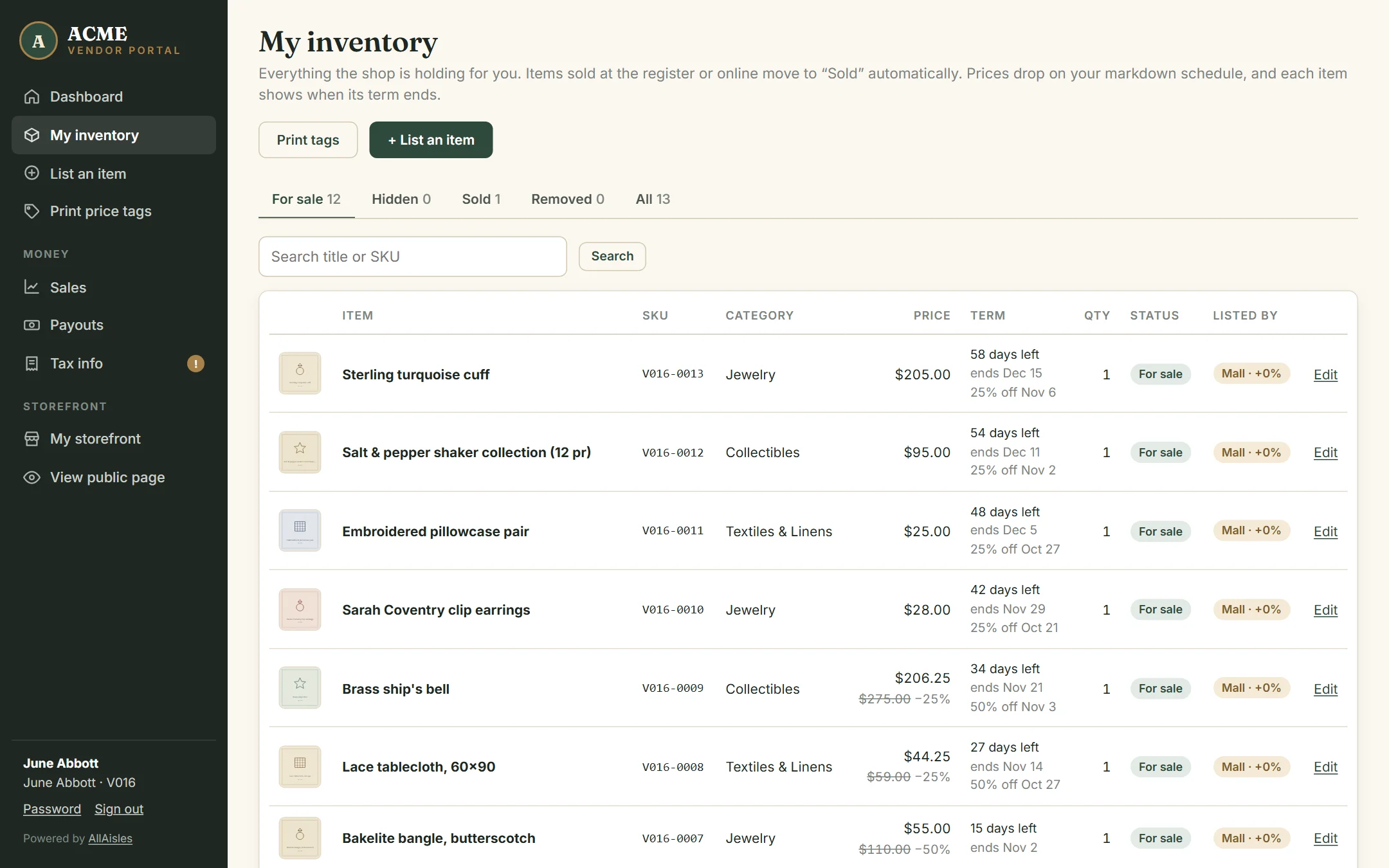Edit the Salt & pepper shaker listing
Screen dimensions: 1389x868
[x=1325, y=452]
